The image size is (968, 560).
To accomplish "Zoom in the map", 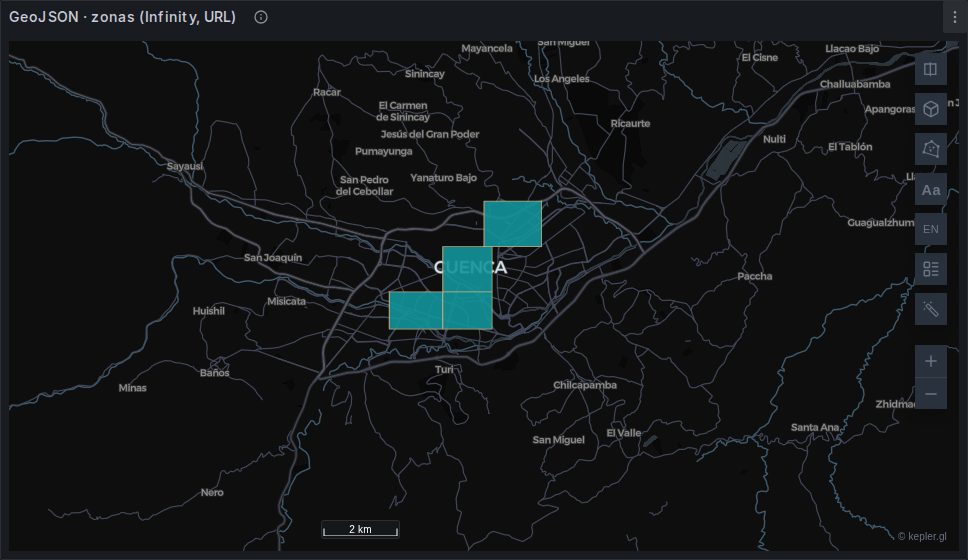I will 930,361.
